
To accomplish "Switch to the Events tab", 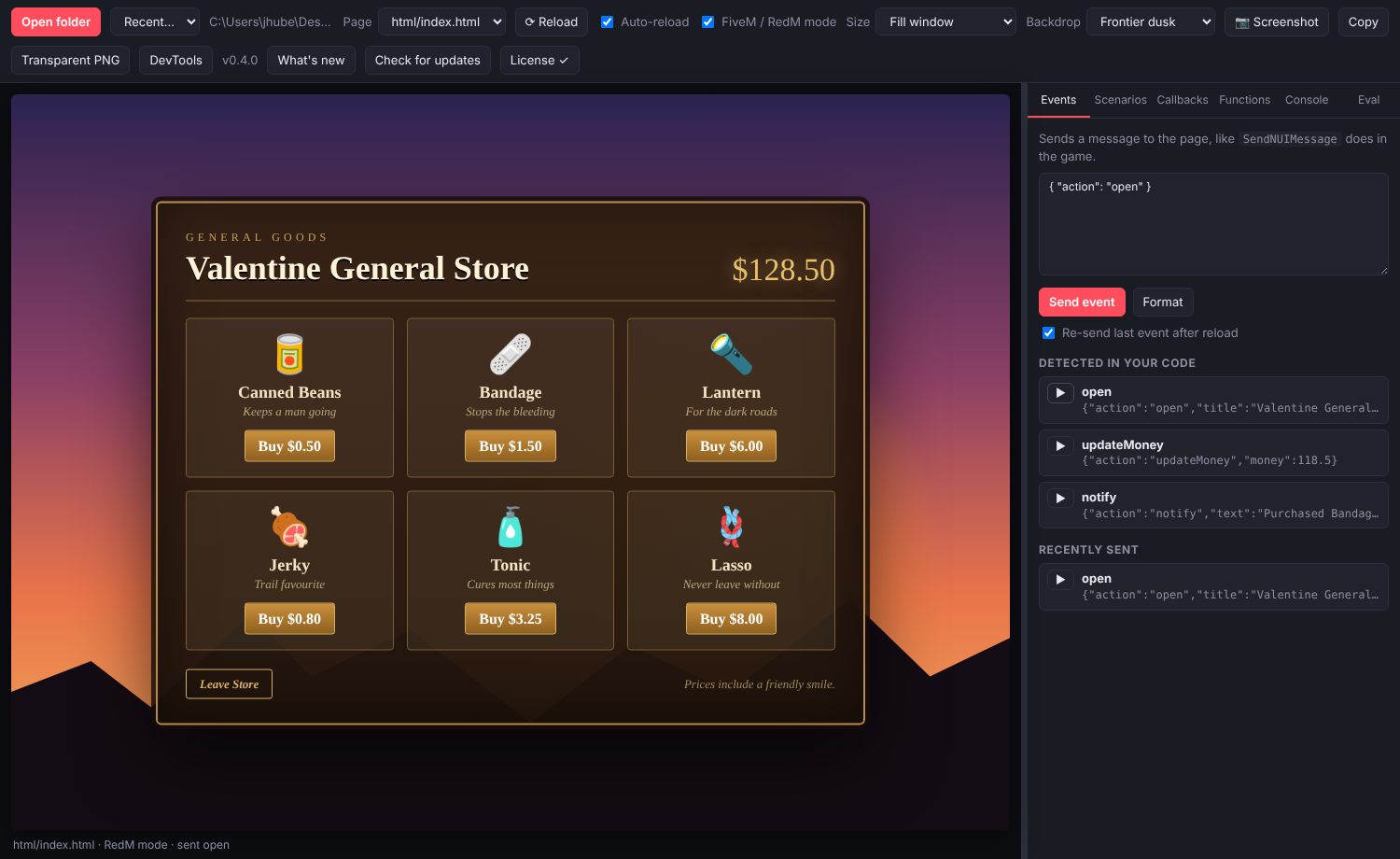I will [x=1058, y=100].
